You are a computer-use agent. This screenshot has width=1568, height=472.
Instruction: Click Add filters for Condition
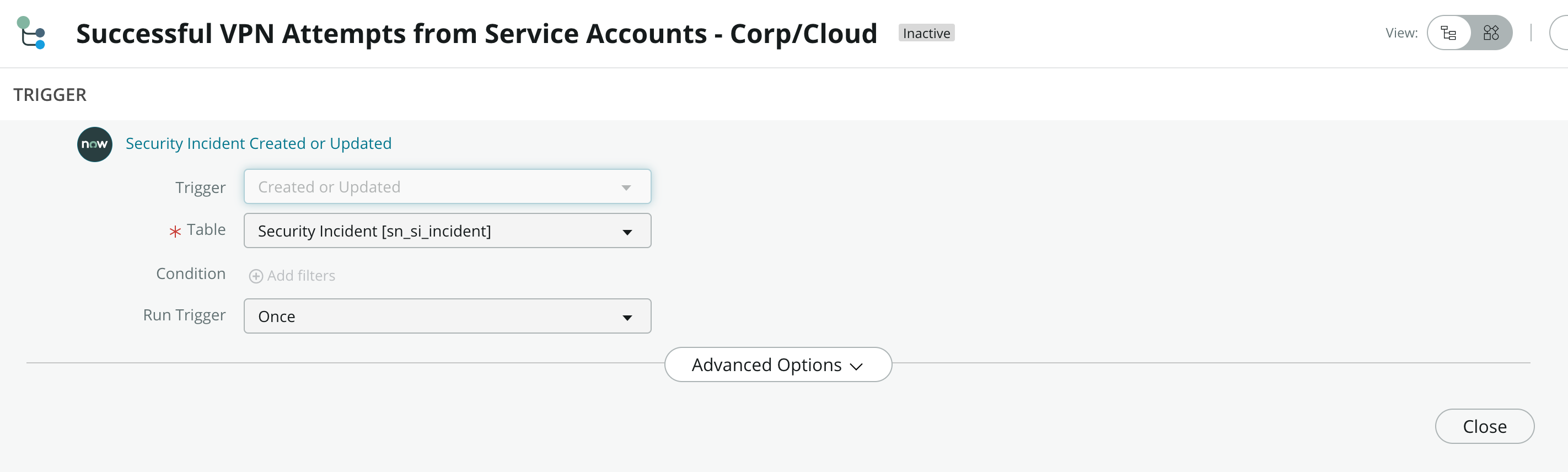point(292,276)
